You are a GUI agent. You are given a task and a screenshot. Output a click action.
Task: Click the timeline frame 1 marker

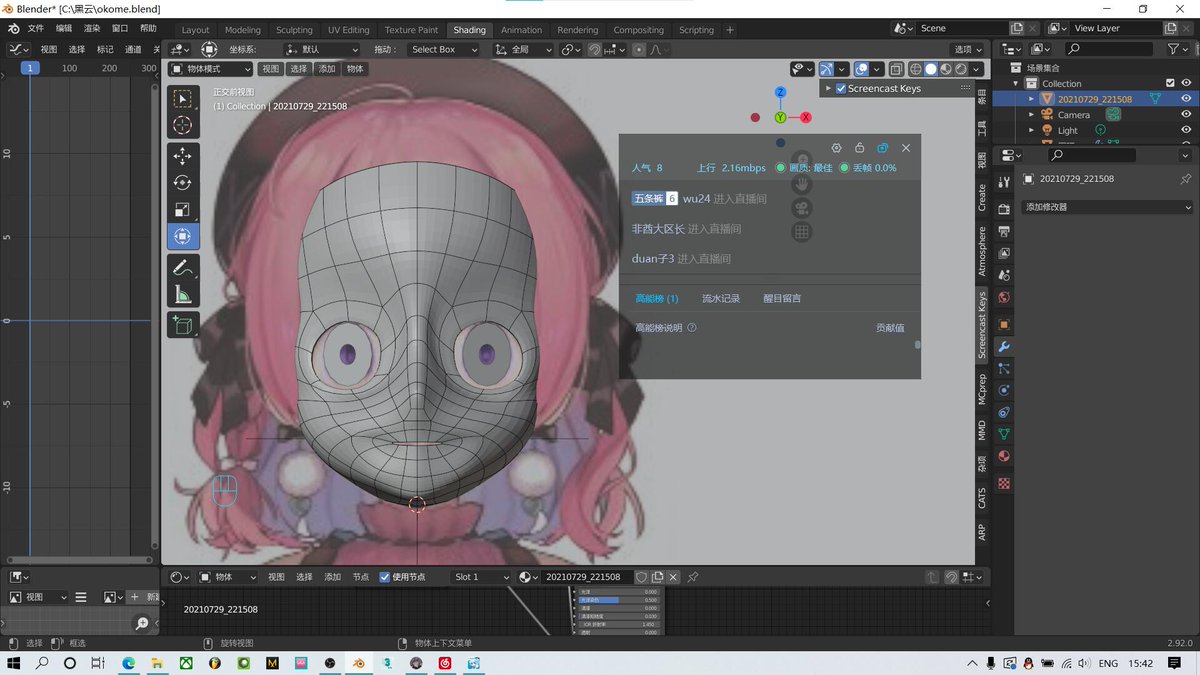pyautogui.click(x=30, y=68)
